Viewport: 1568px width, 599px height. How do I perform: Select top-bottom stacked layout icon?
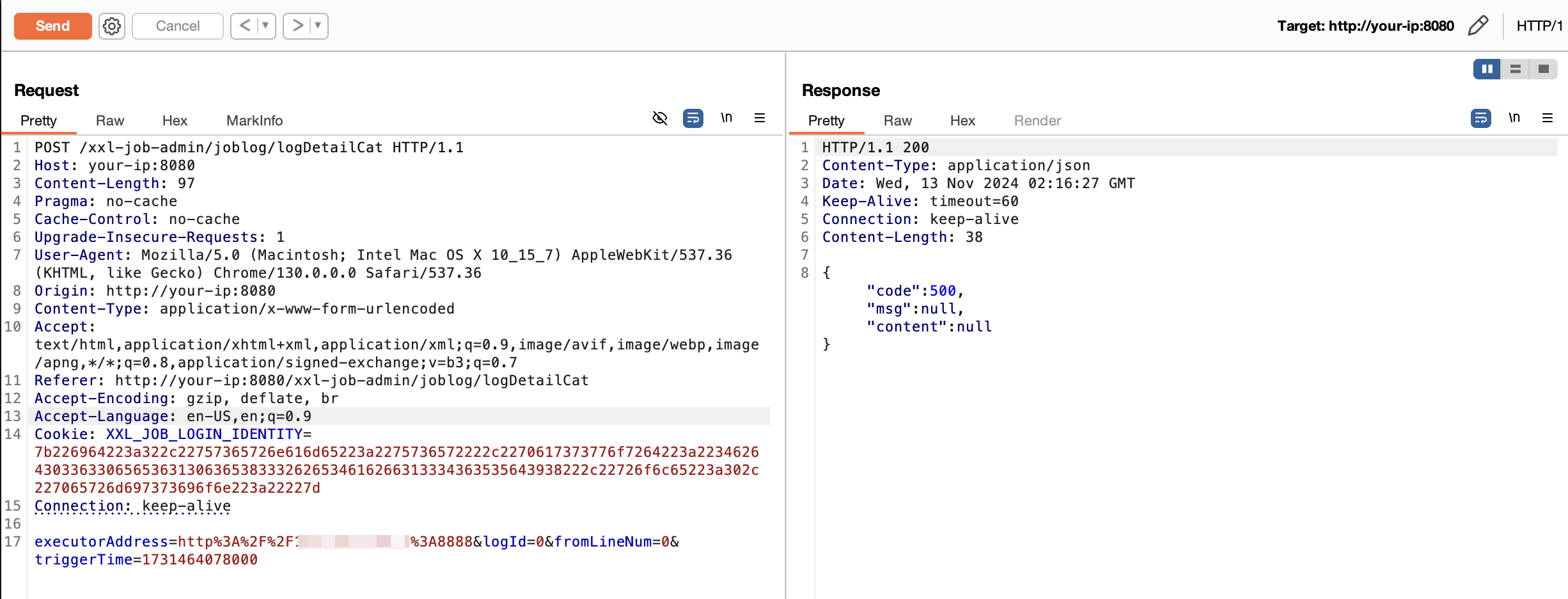click(1515, 69)
